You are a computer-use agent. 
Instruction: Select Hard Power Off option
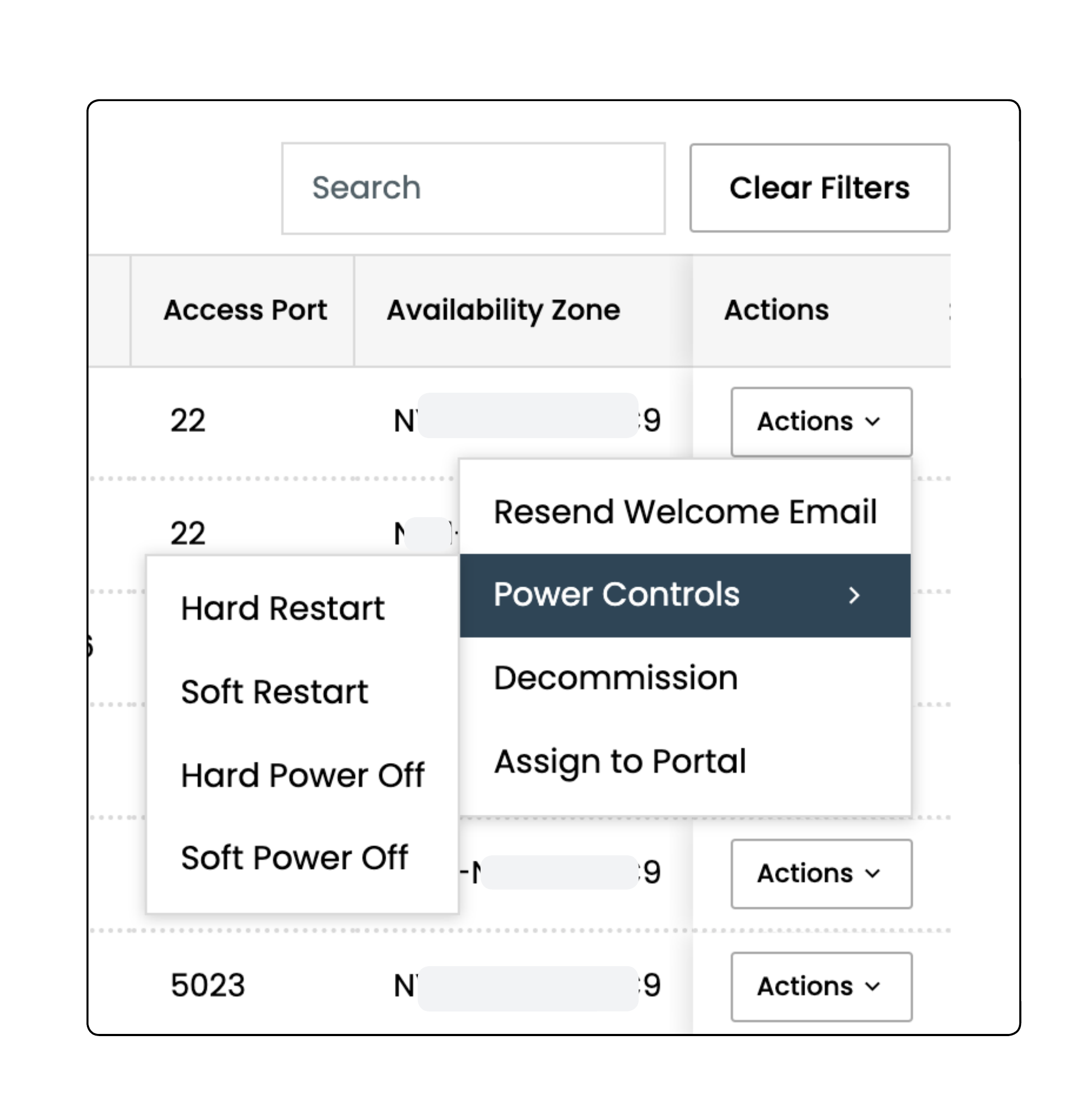[303, 775]
